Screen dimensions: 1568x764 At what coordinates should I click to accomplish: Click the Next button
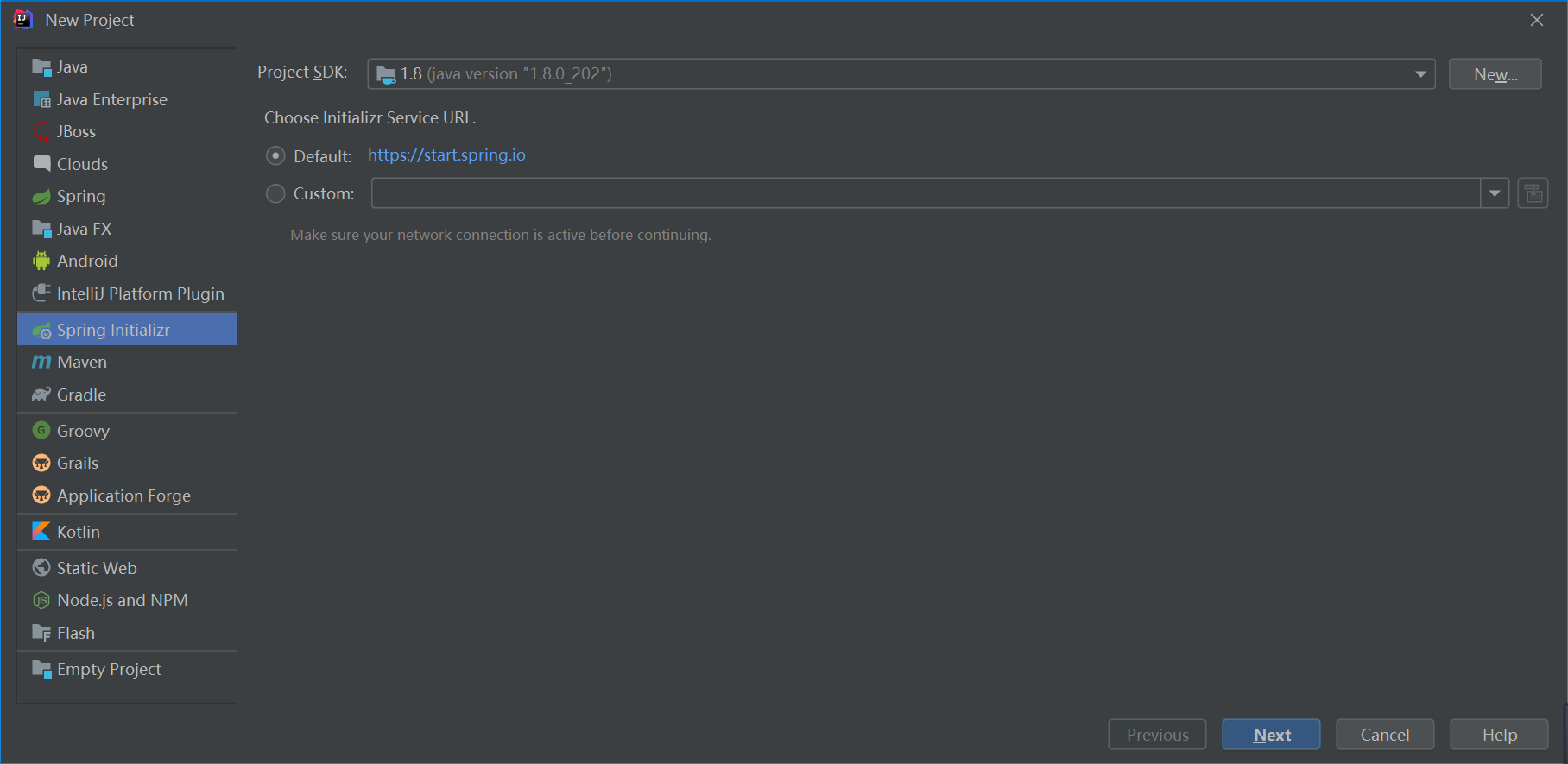click(x=1271, y=735)
